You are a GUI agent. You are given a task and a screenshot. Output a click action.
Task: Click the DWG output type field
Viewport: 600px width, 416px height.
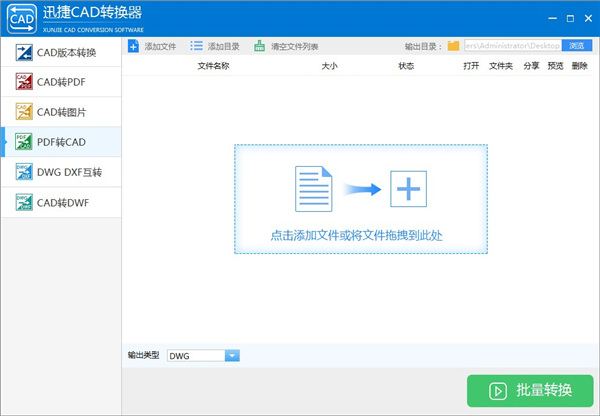[x=196, y=356]
